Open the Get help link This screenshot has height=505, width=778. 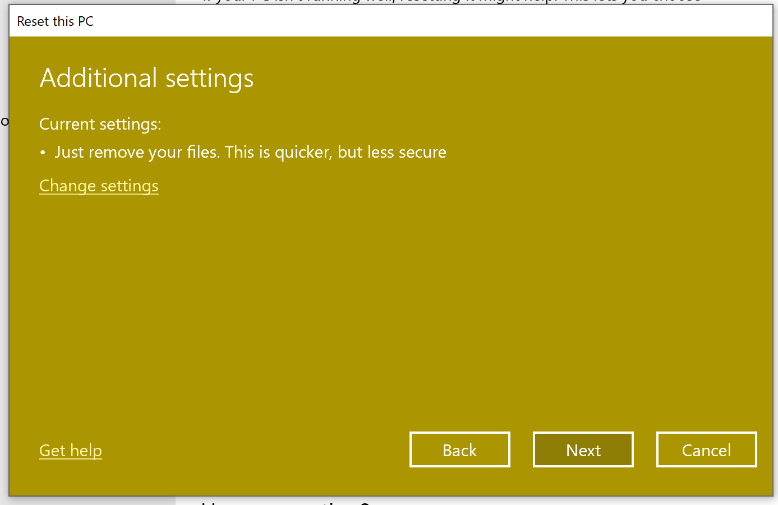[x=70, y=451]
